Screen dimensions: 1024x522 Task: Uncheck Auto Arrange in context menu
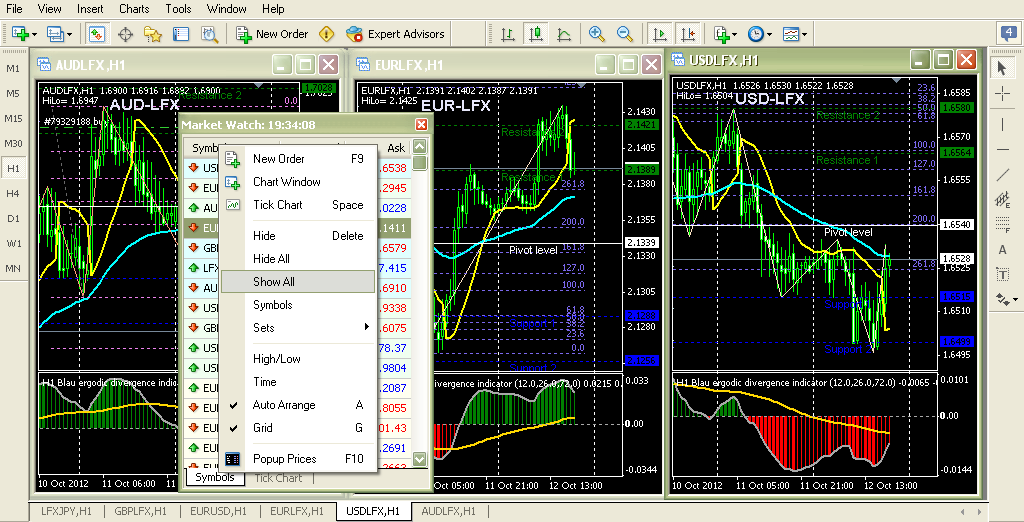pyautogui.click(x=298, y=405)
